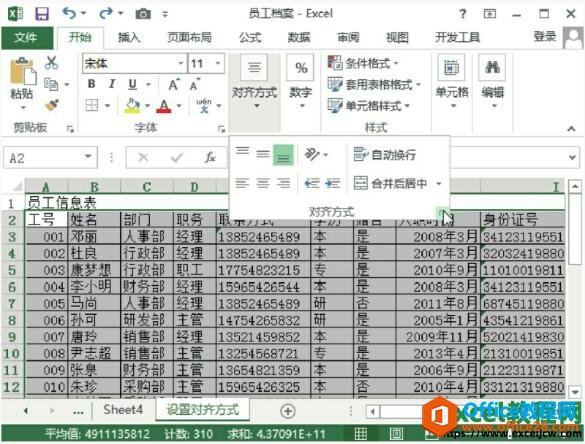Image resolution: width=585 pixels, height=444 pixels.
Task: Expand the 条件格式 menu
Action: [363, 63]
